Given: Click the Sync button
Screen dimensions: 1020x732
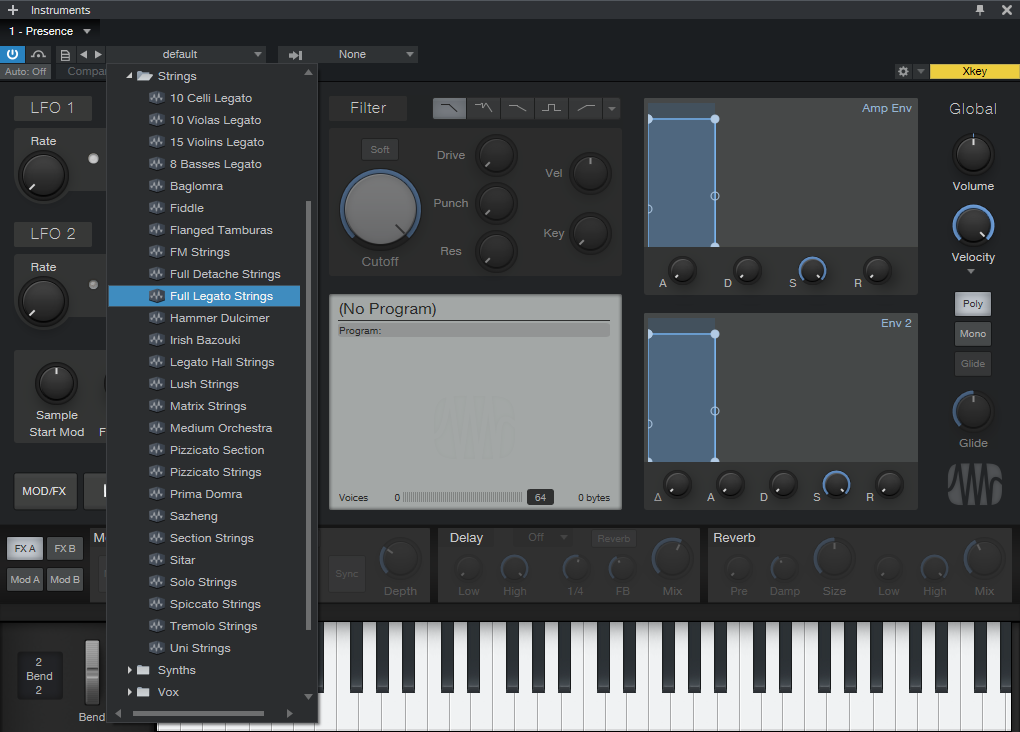Looking at the screenshot, I should 347,574.
